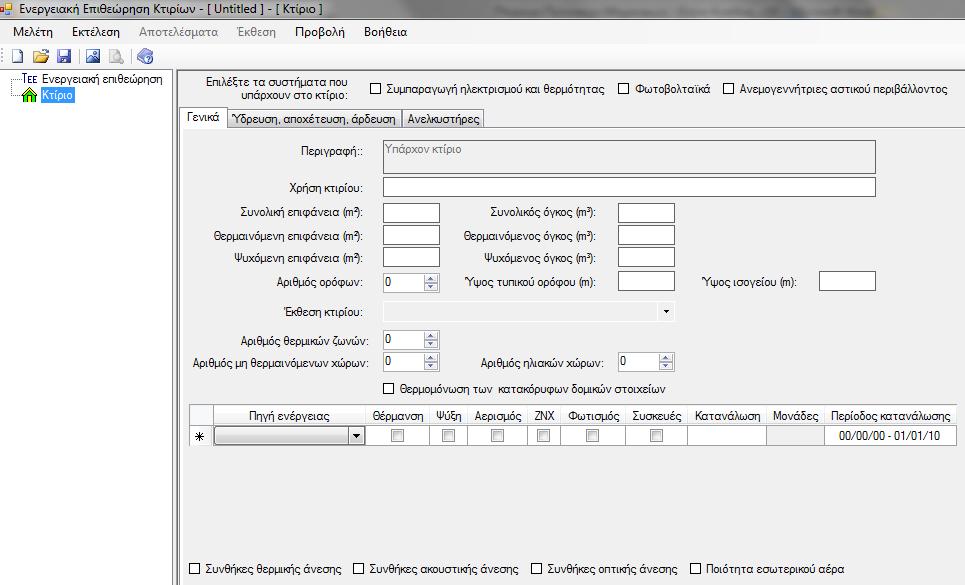Viewport: 965px width, 585px height.
Task: Click the Open folder toolbar icon
Action: [x=41, y=57]
